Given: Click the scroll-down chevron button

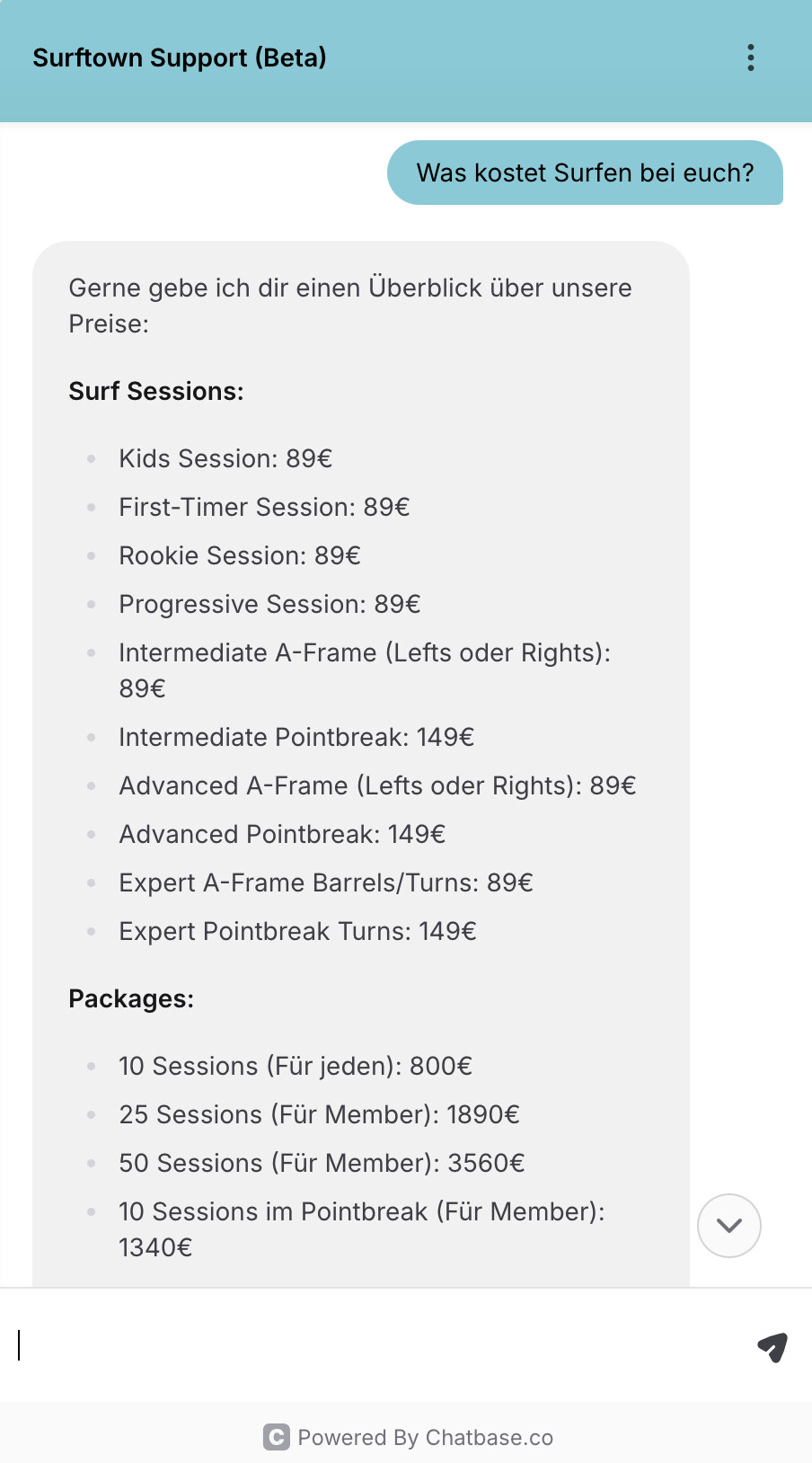Looking at the screenshot, I should (729, 1226).
